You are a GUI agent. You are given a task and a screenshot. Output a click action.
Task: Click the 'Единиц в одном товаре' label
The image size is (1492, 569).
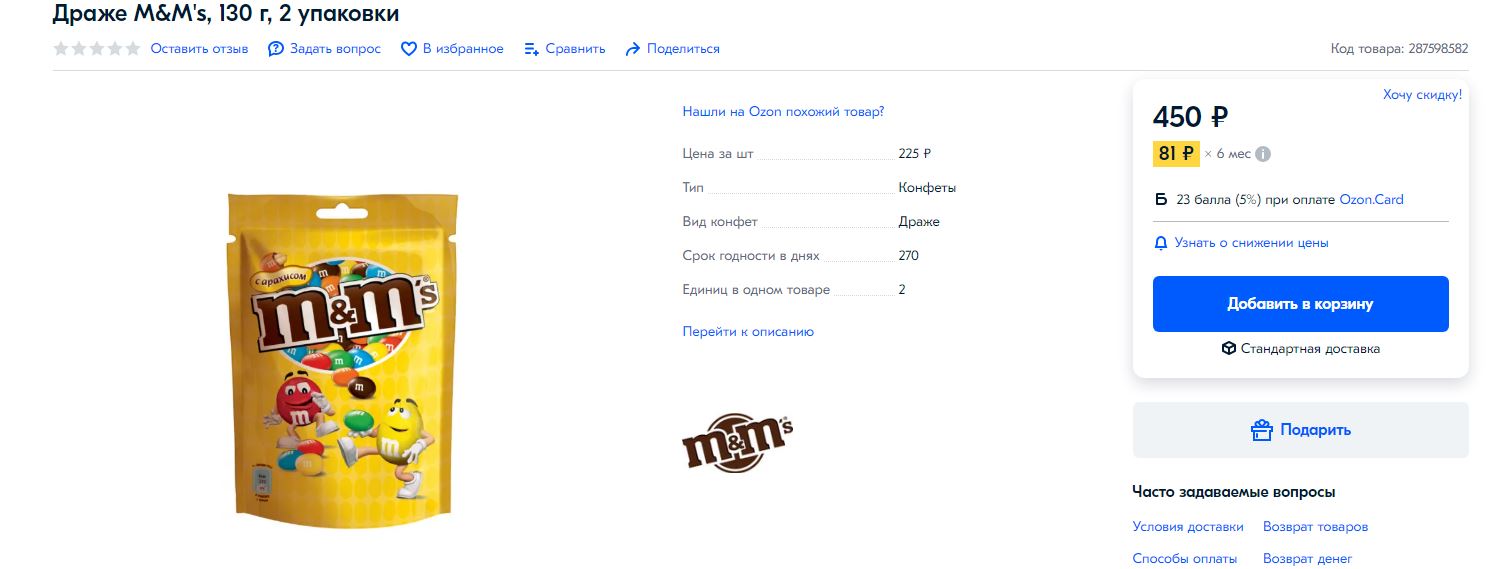click(756, 290)
